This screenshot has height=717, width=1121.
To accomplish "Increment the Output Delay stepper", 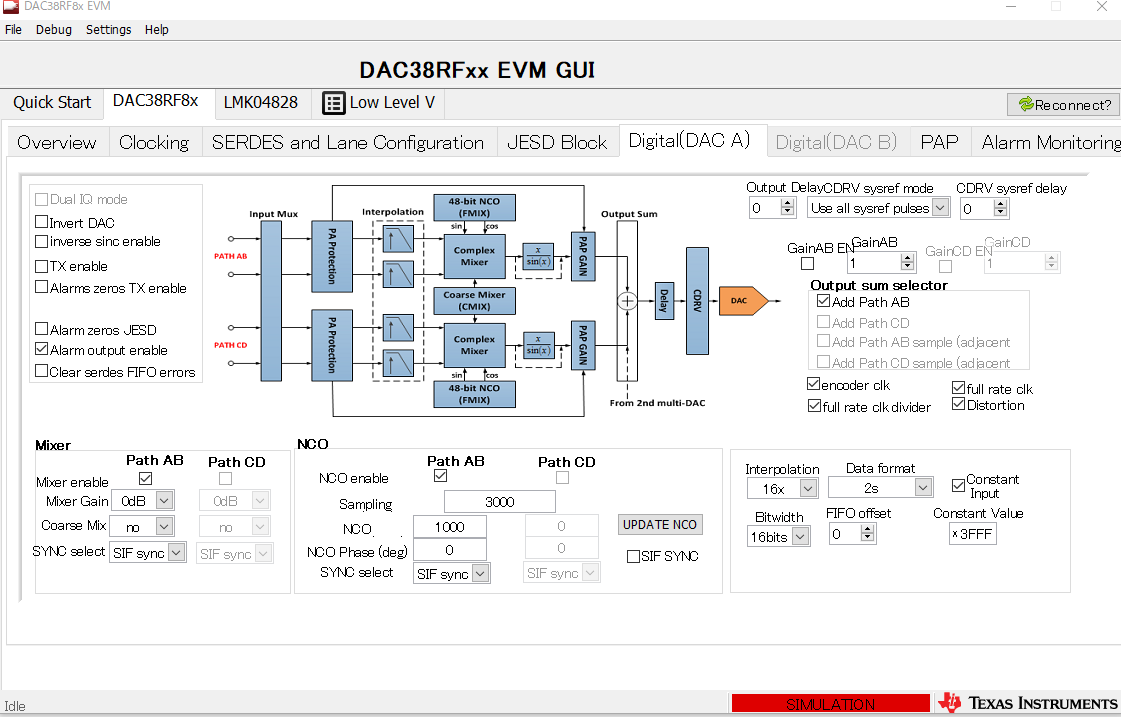I will [787, 204].
